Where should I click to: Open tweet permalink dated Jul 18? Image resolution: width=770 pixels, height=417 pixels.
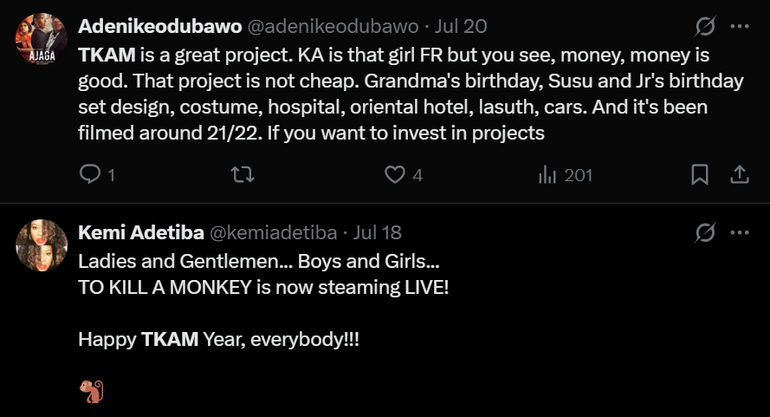pyautogui.click(x=378, y=233)
